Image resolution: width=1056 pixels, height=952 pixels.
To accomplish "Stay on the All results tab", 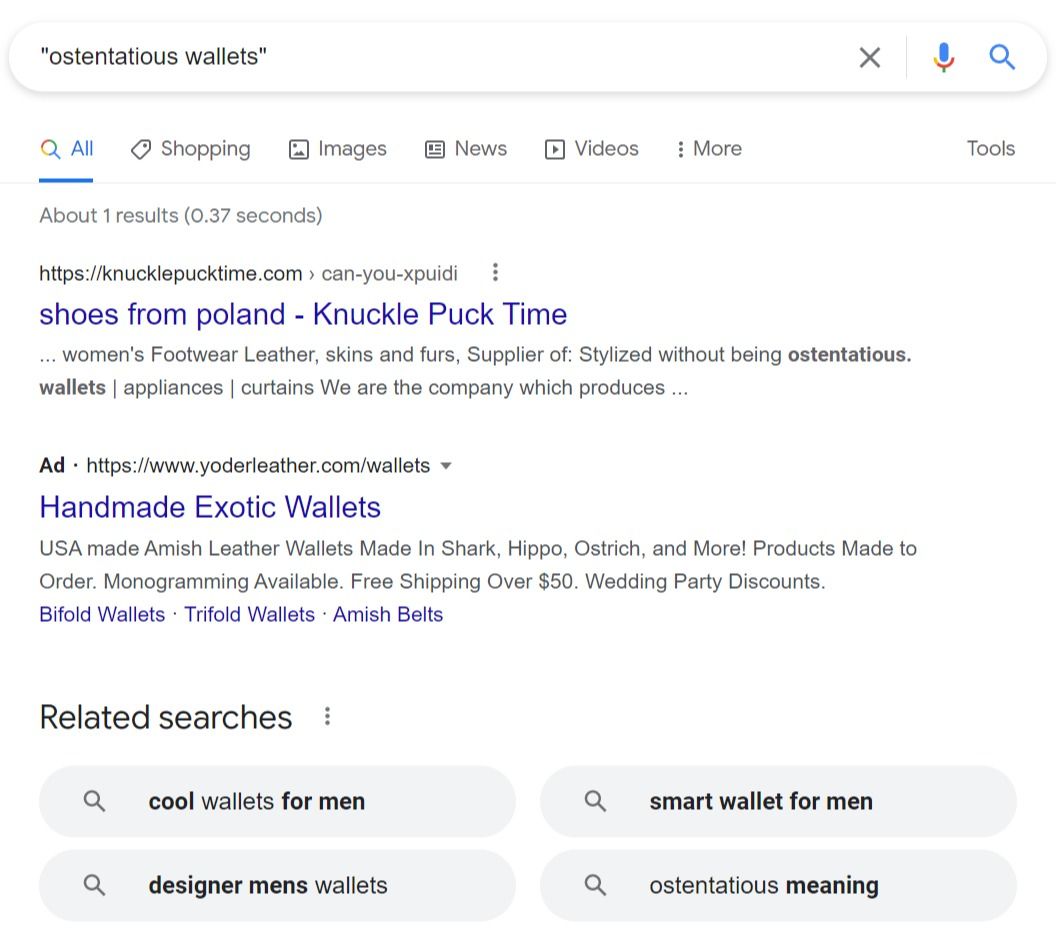I will point(66,148).
